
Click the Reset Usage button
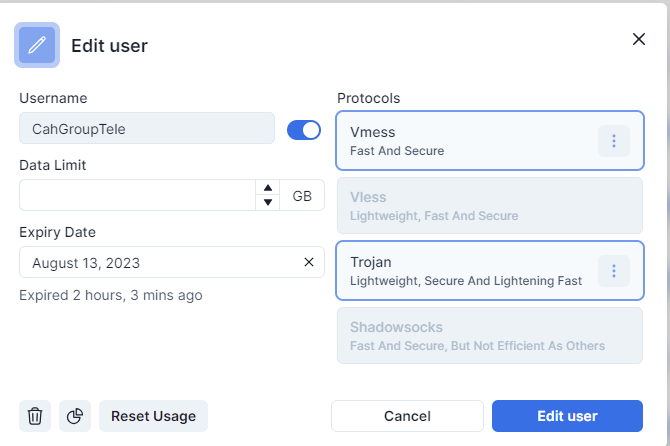click(x=153, y=416)
